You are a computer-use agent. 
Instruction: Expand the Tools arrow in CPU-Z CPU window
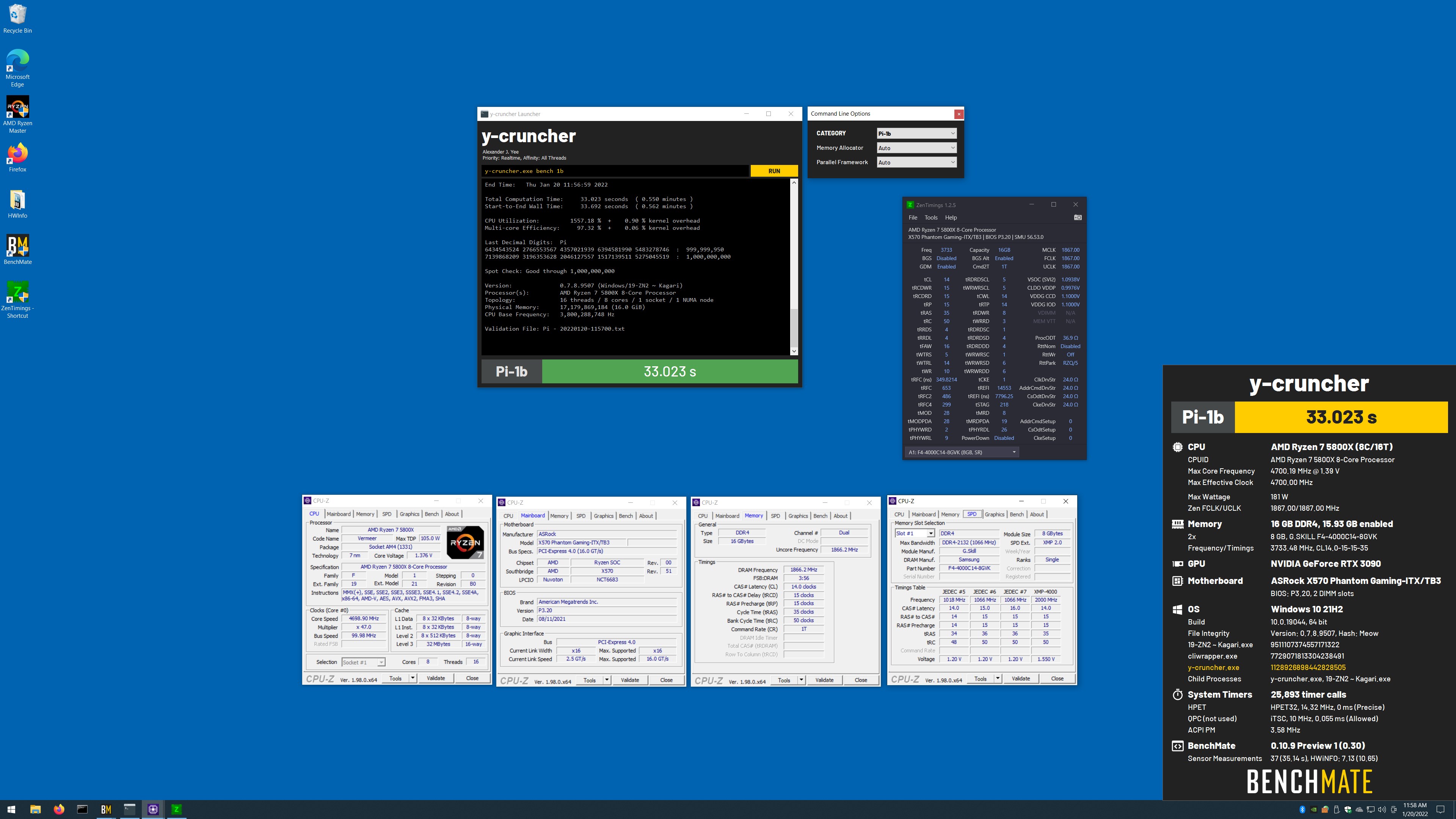413,678
